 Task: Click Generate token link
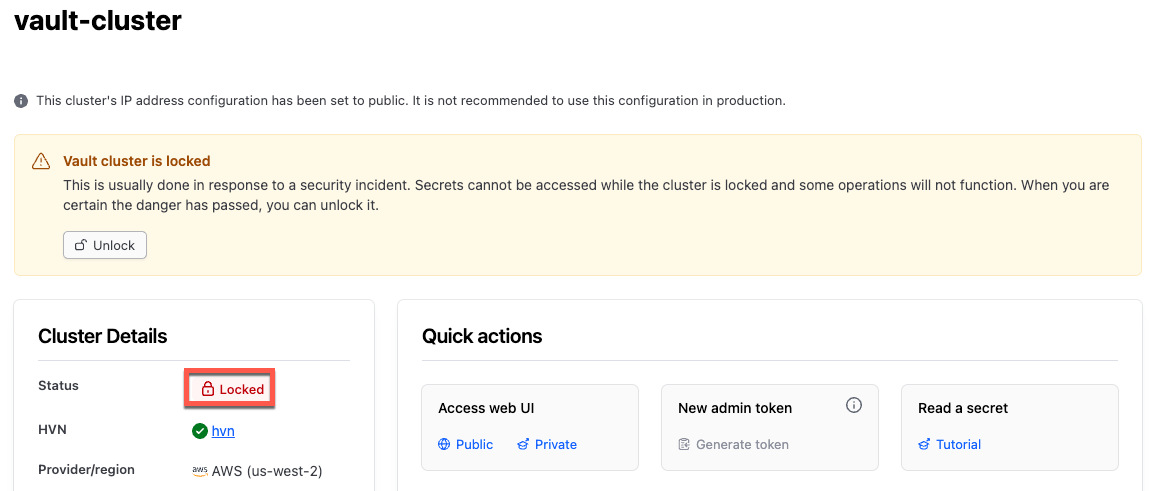(x=742, y=445)
